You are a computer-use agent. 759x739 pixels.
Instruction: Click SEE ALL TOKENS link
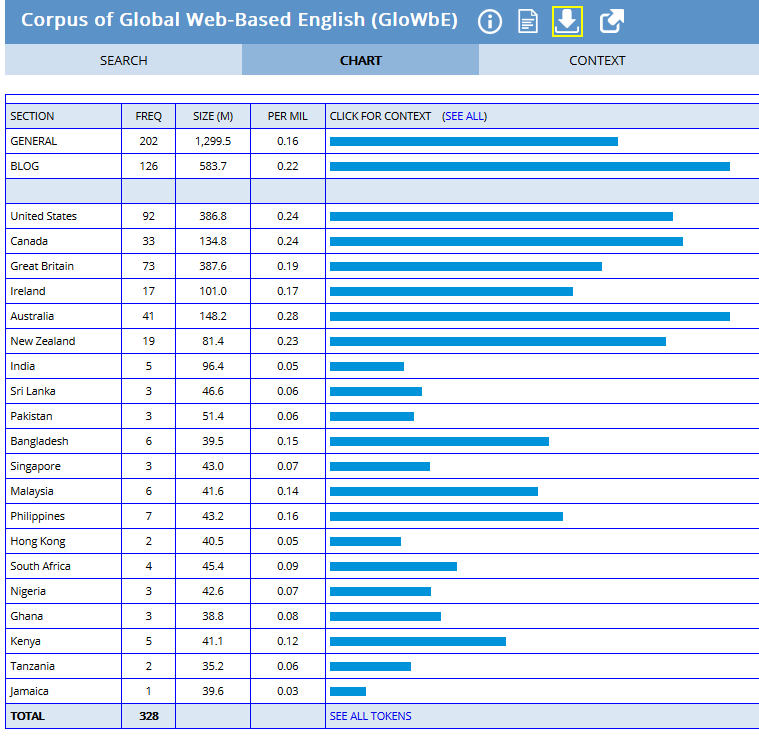(370, 716)
